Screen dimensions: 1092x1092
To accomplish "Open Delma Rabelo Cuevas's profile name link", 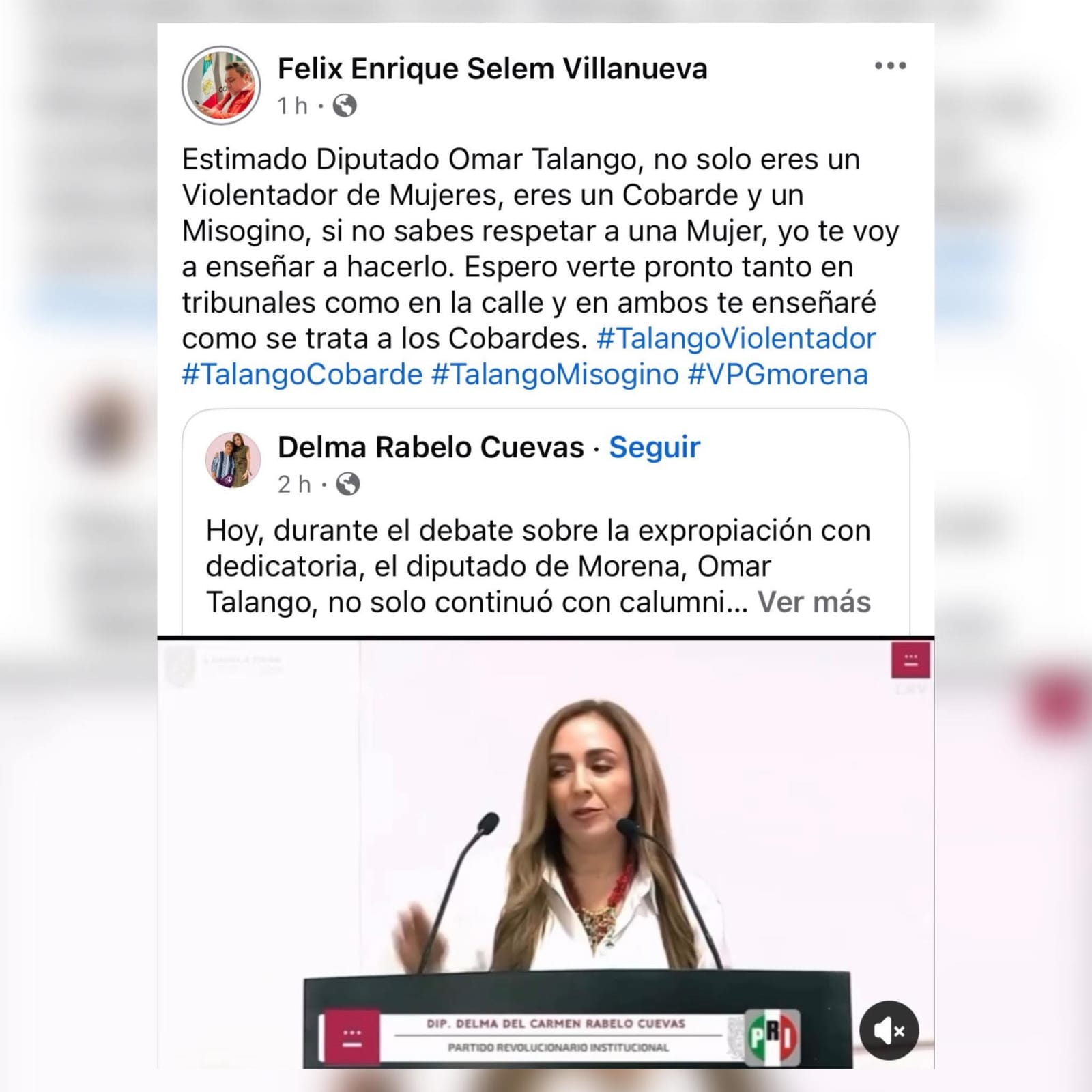I will coord(431,448).
